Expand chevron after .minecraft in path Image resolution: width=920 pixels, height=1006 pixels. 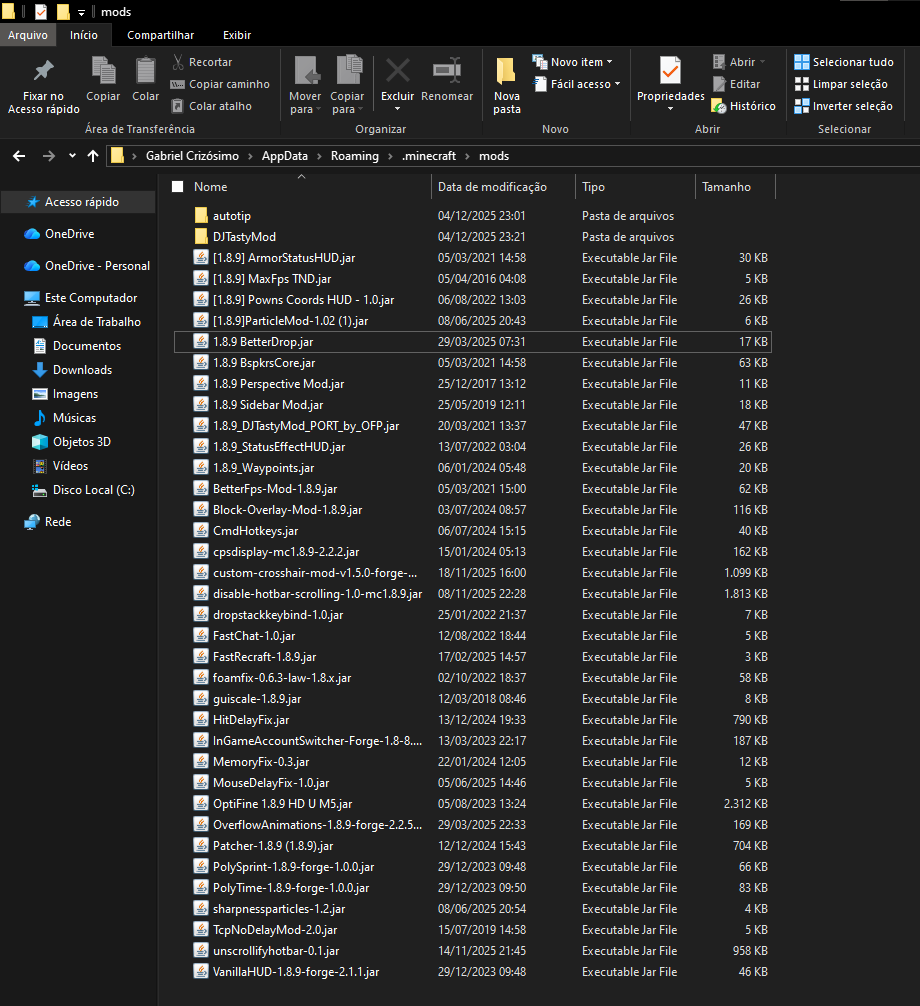point(468,156)
